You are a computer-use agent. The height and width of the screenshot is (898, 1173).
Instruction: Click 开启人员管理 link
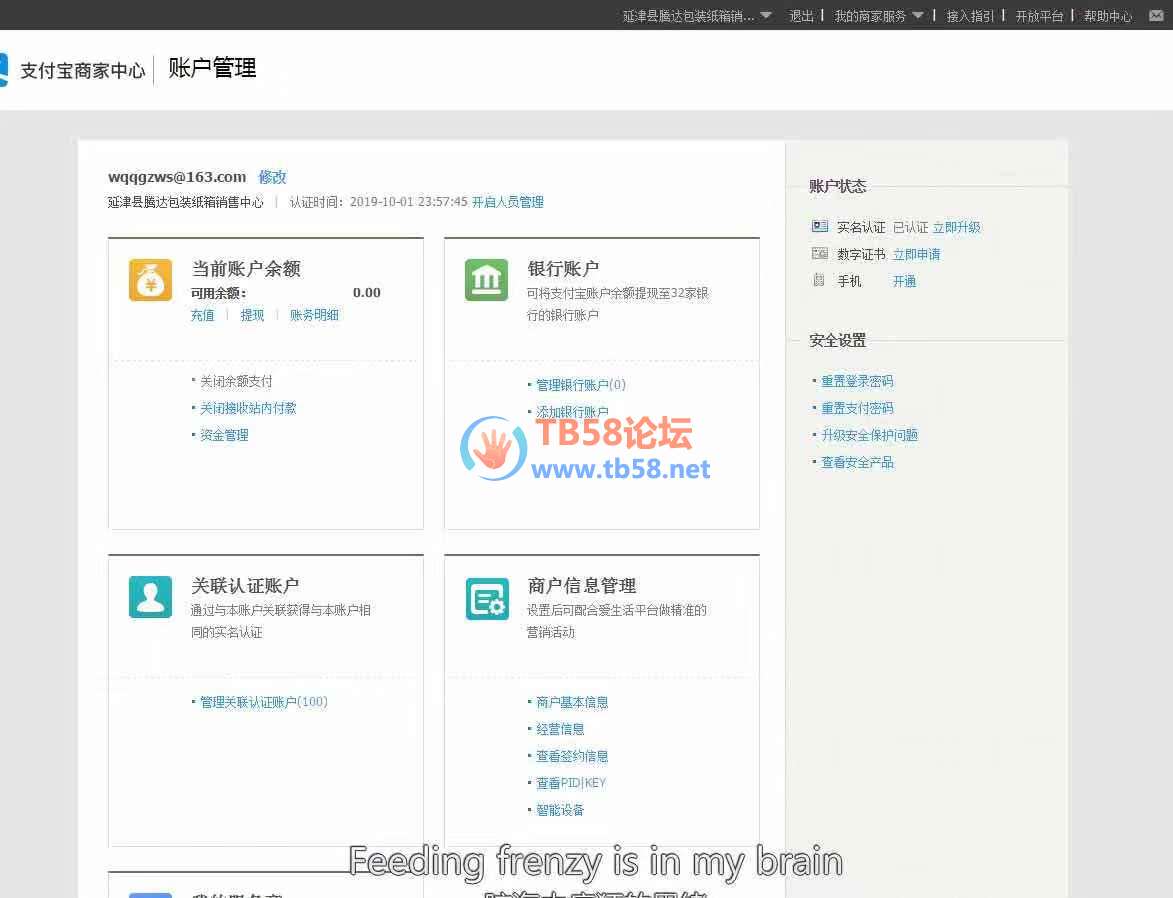(x=507, y=202)
